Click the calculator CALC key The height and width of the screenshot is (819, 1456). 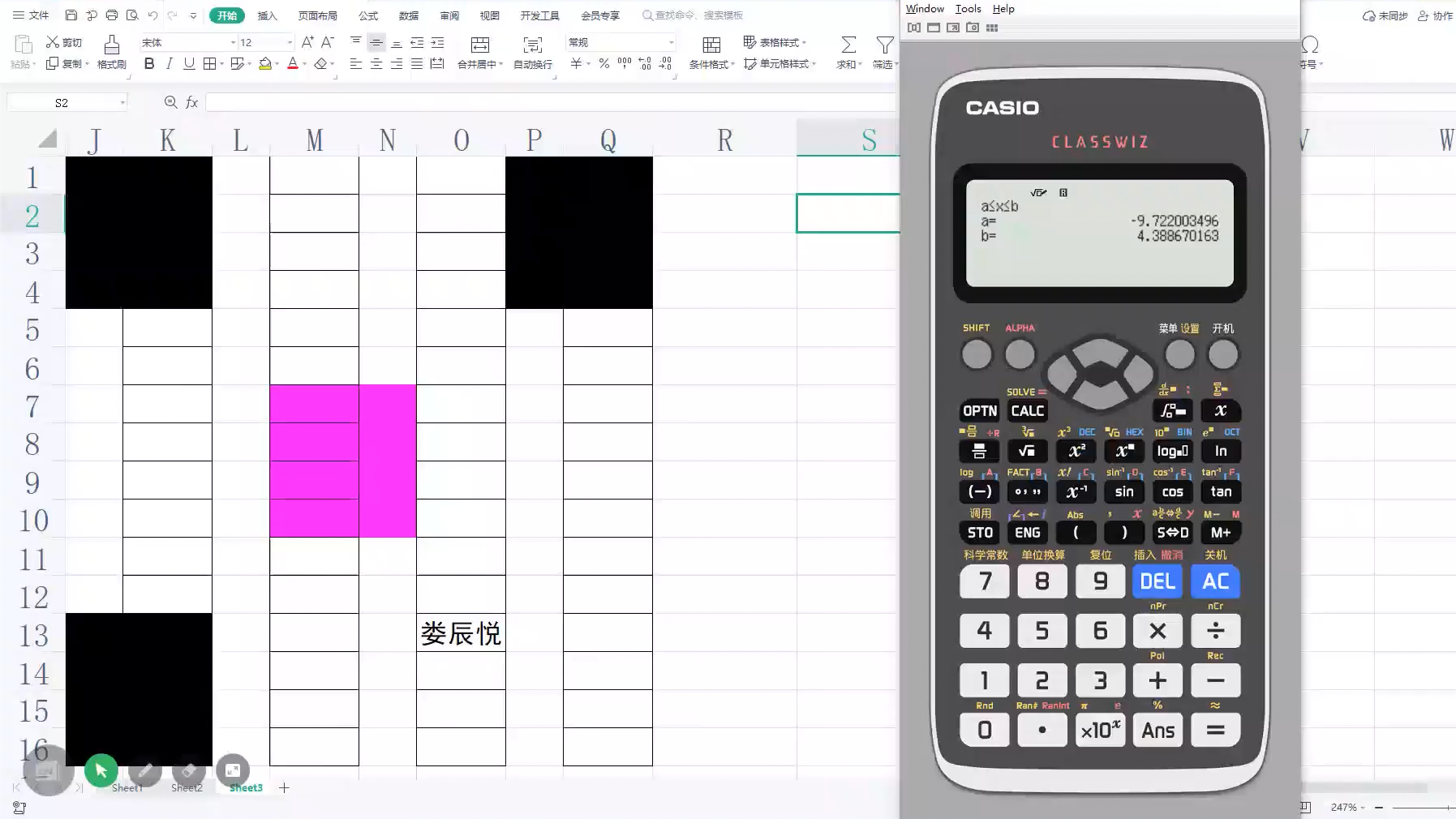(1028, 411)
